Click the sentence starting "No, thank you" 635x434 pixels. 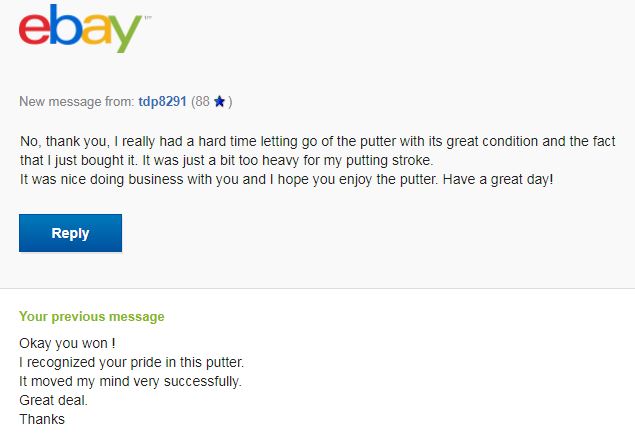tap(300, 141)
